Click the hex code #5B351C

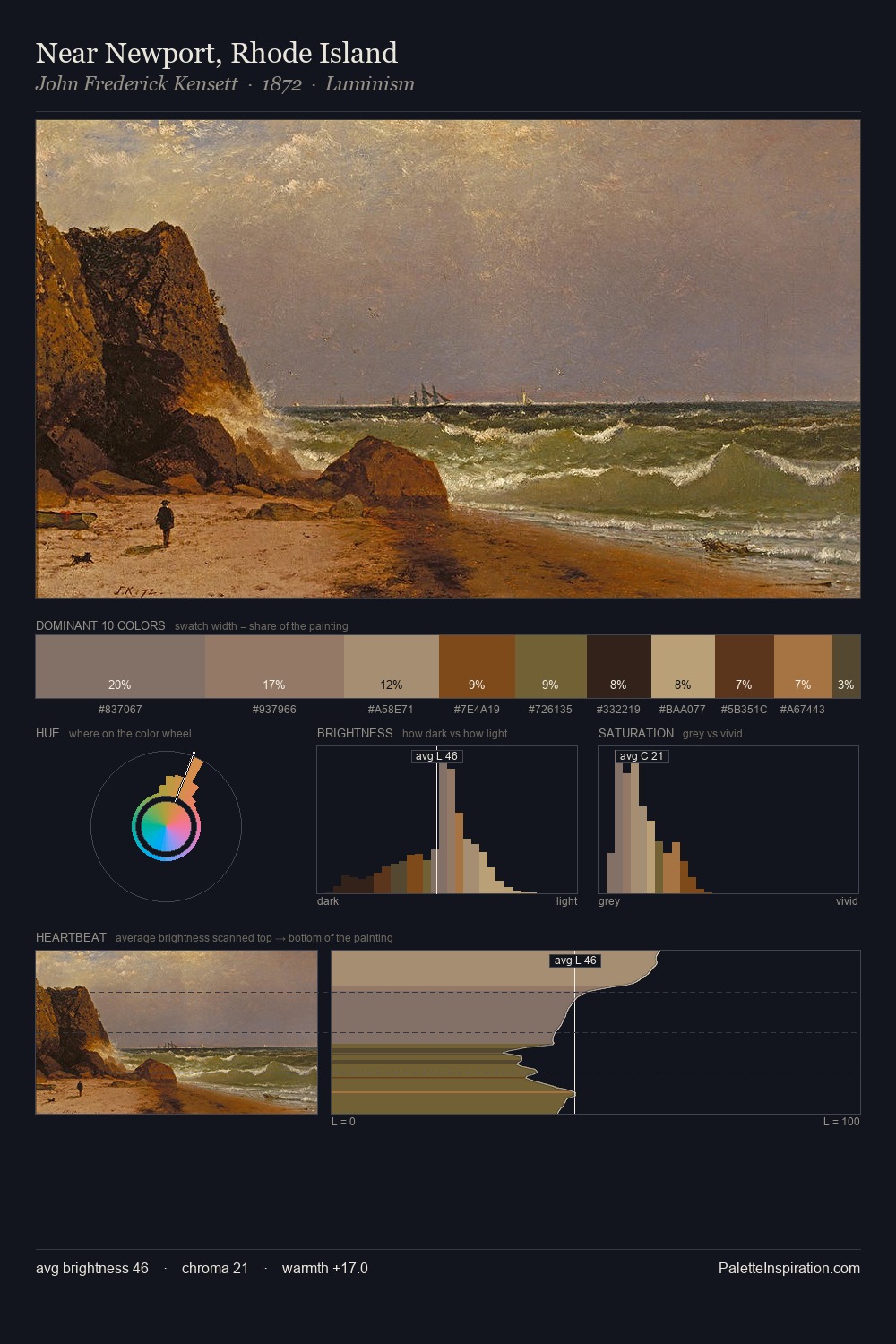(x=744, y=710)
